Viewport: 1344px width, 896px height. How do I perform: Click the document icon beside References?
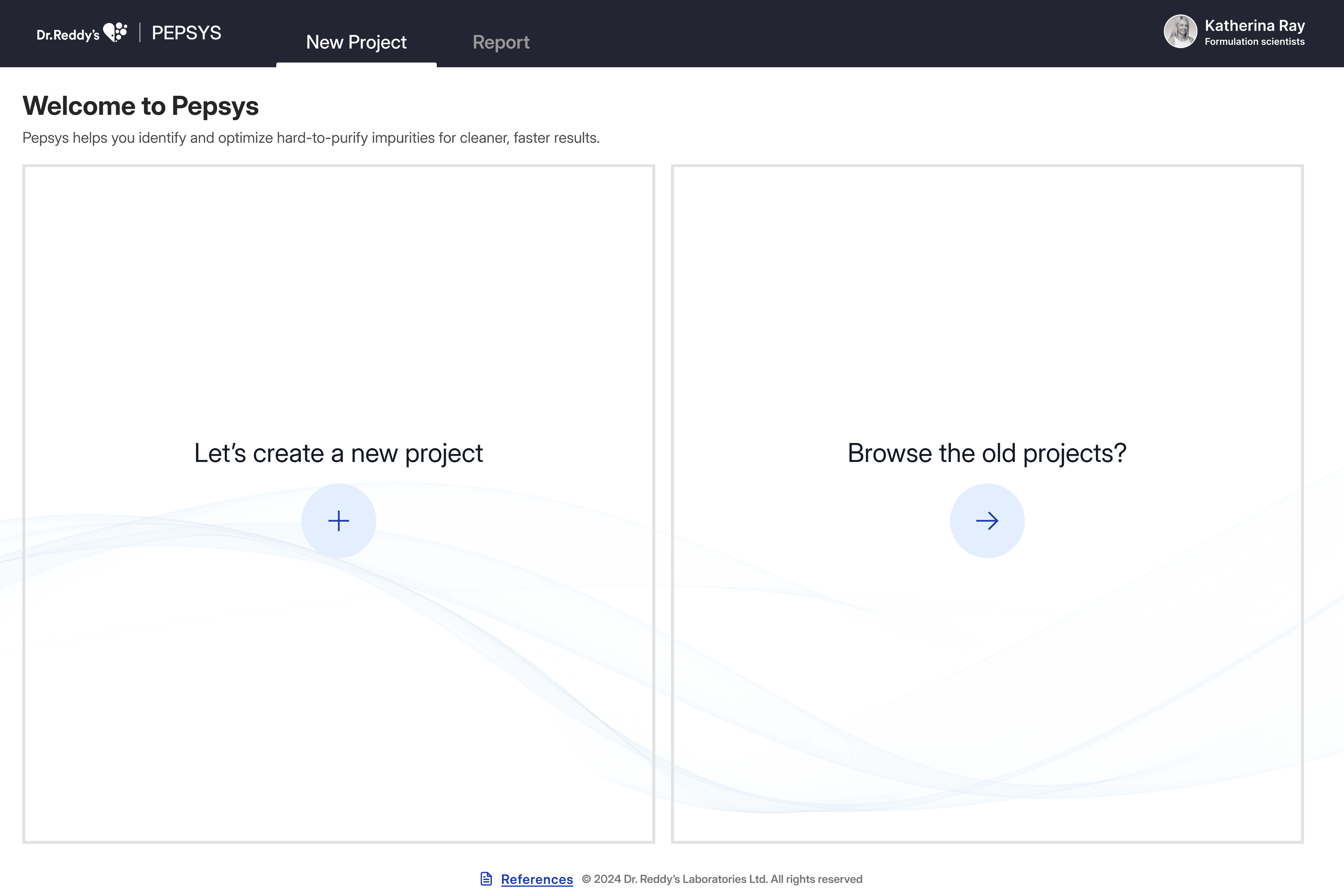tap(486, 879)
